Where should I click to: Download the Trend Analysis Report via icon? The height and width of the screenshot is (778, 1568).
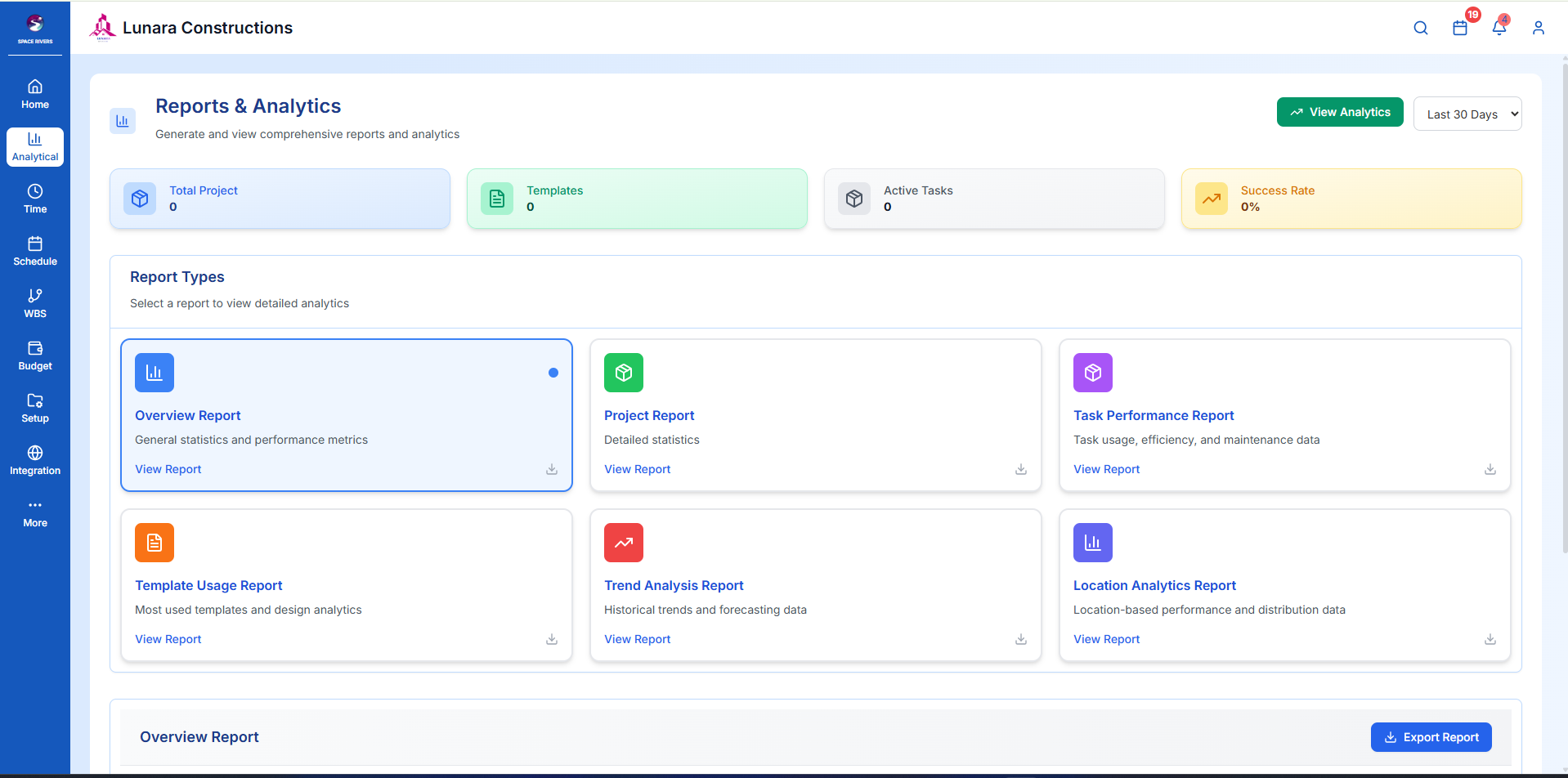(x=1021, y=639)
